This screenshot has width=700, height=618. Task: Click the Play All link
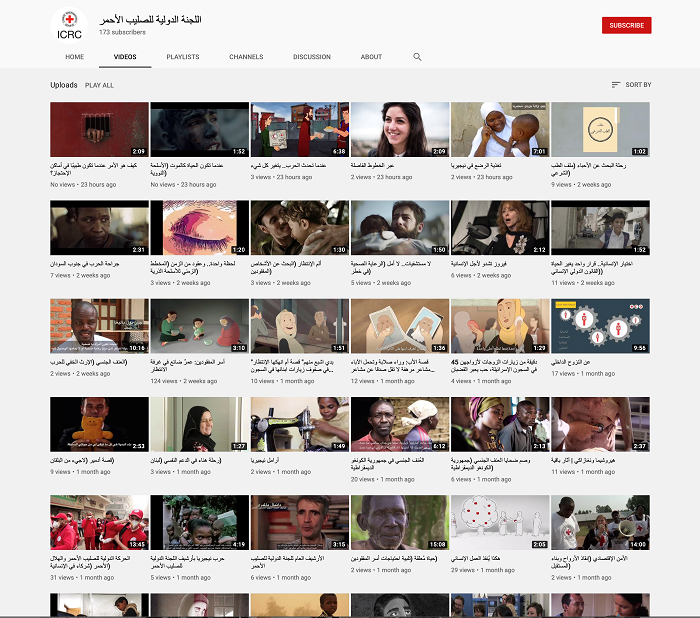[x=99, y=85]
